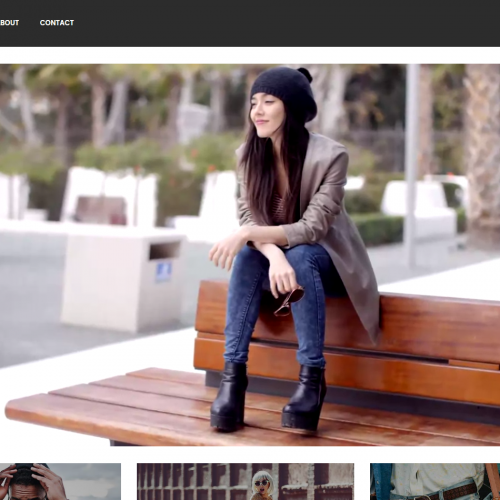Open the large hero photo of woman on bench
500x500 pixels.
250,255
